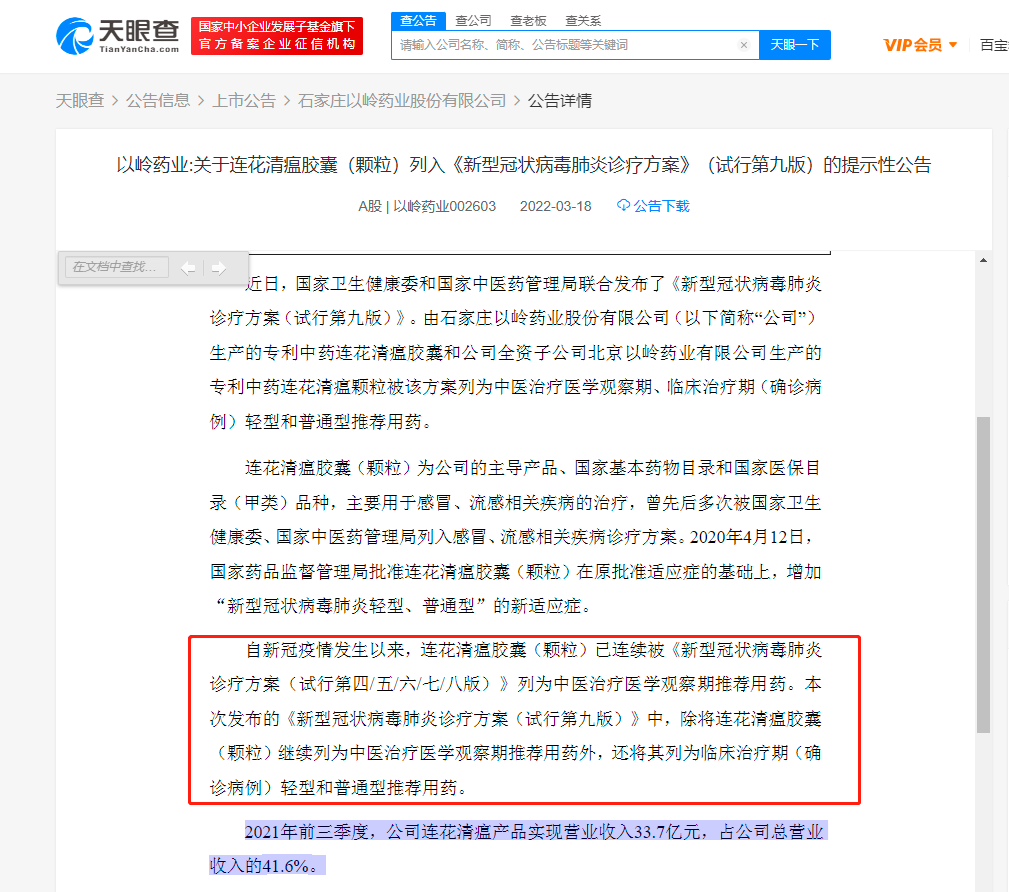Switch to the 查公司 tab

(x=473, y=21)
